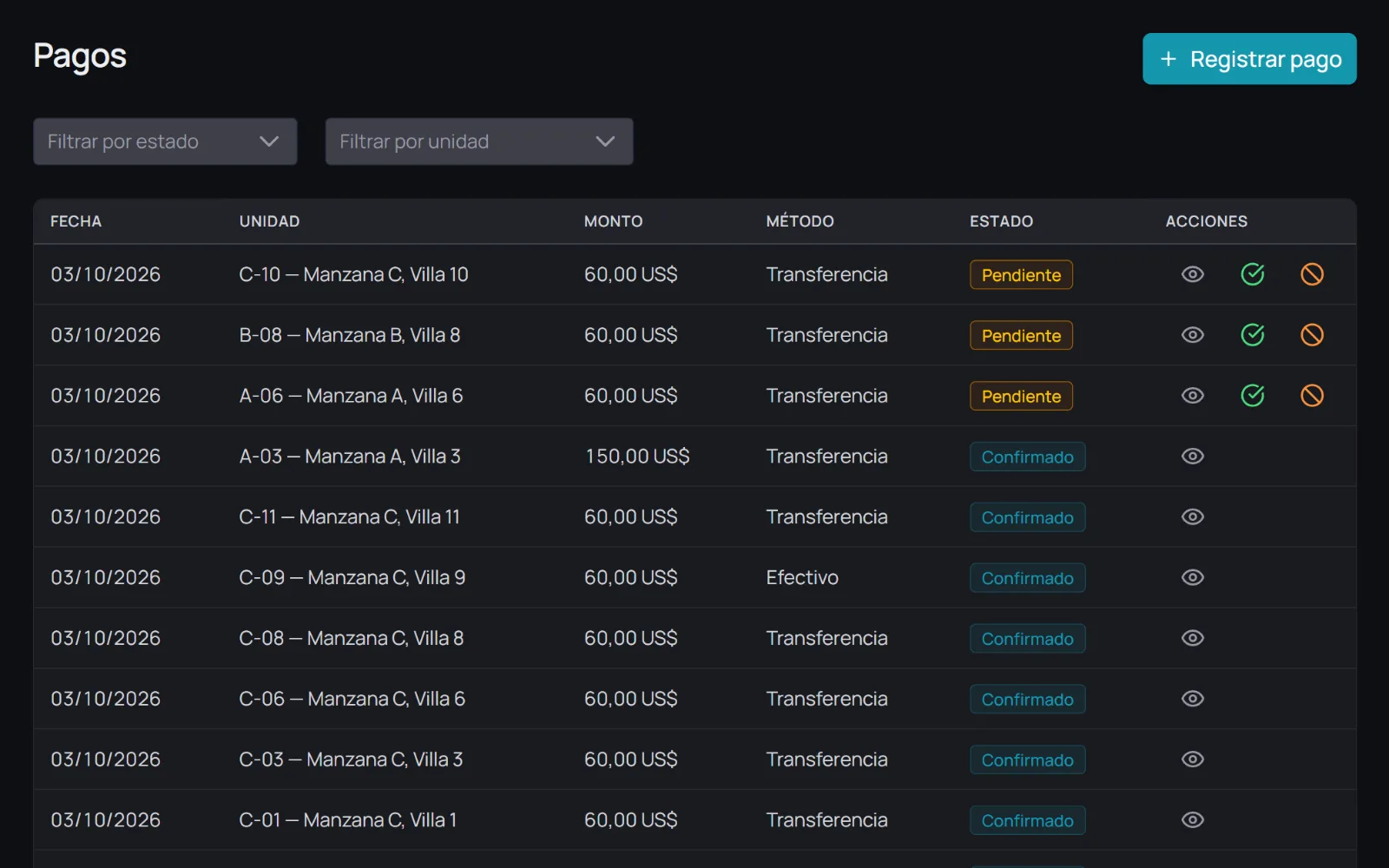Viewport: 1389px width, 868px height.
Task: Click the Pendiente badge on A-06 row
Action: [1021, 397]
